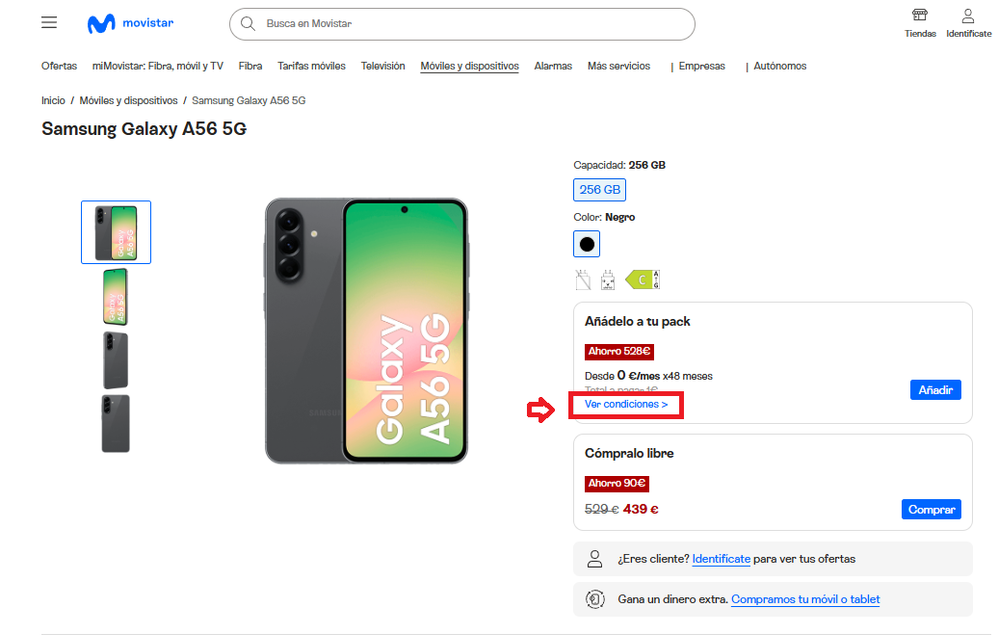The height and width of the screenshot is (637, 998).
Task: Open the hamburger menu
Action: [49, 22]
